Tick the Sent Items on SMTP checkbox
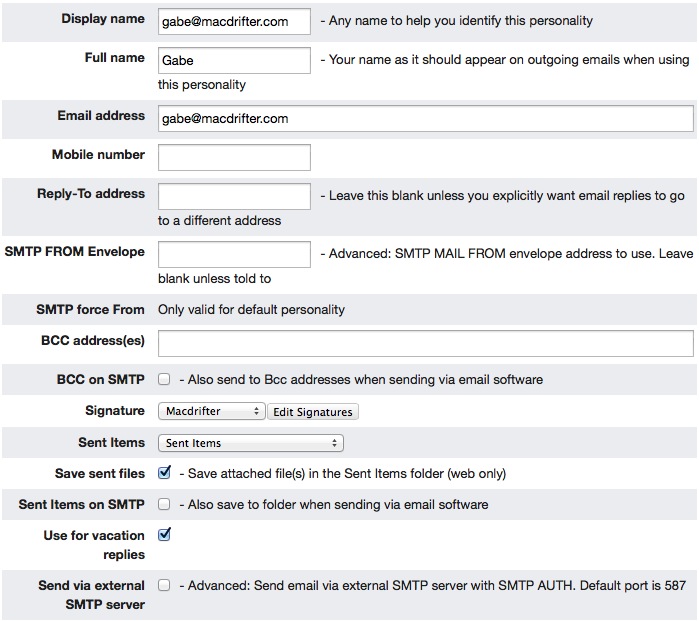Image resolution: width=699 pixels, height=621 pixels. (x=164, y=504)
